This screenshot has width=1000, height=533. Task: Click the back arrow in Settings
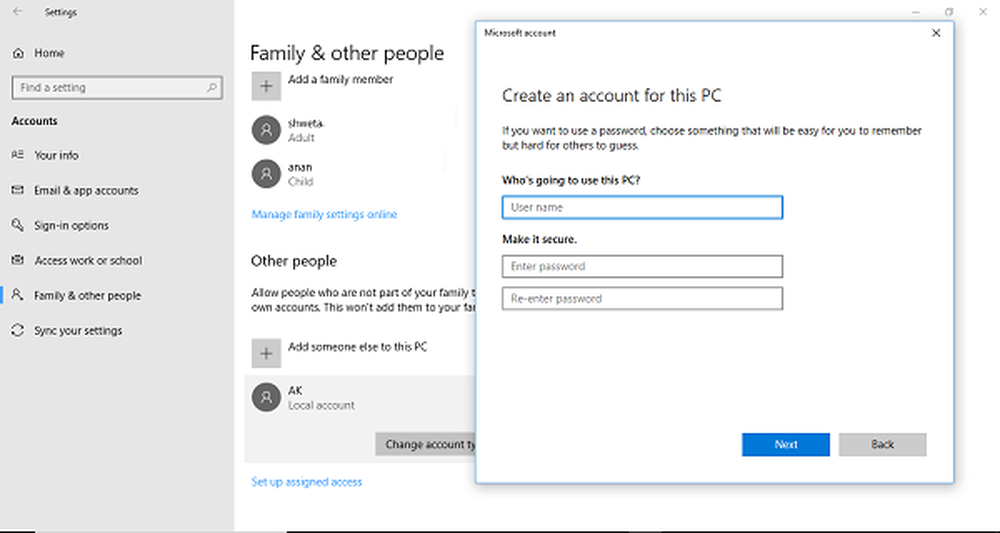18,13
